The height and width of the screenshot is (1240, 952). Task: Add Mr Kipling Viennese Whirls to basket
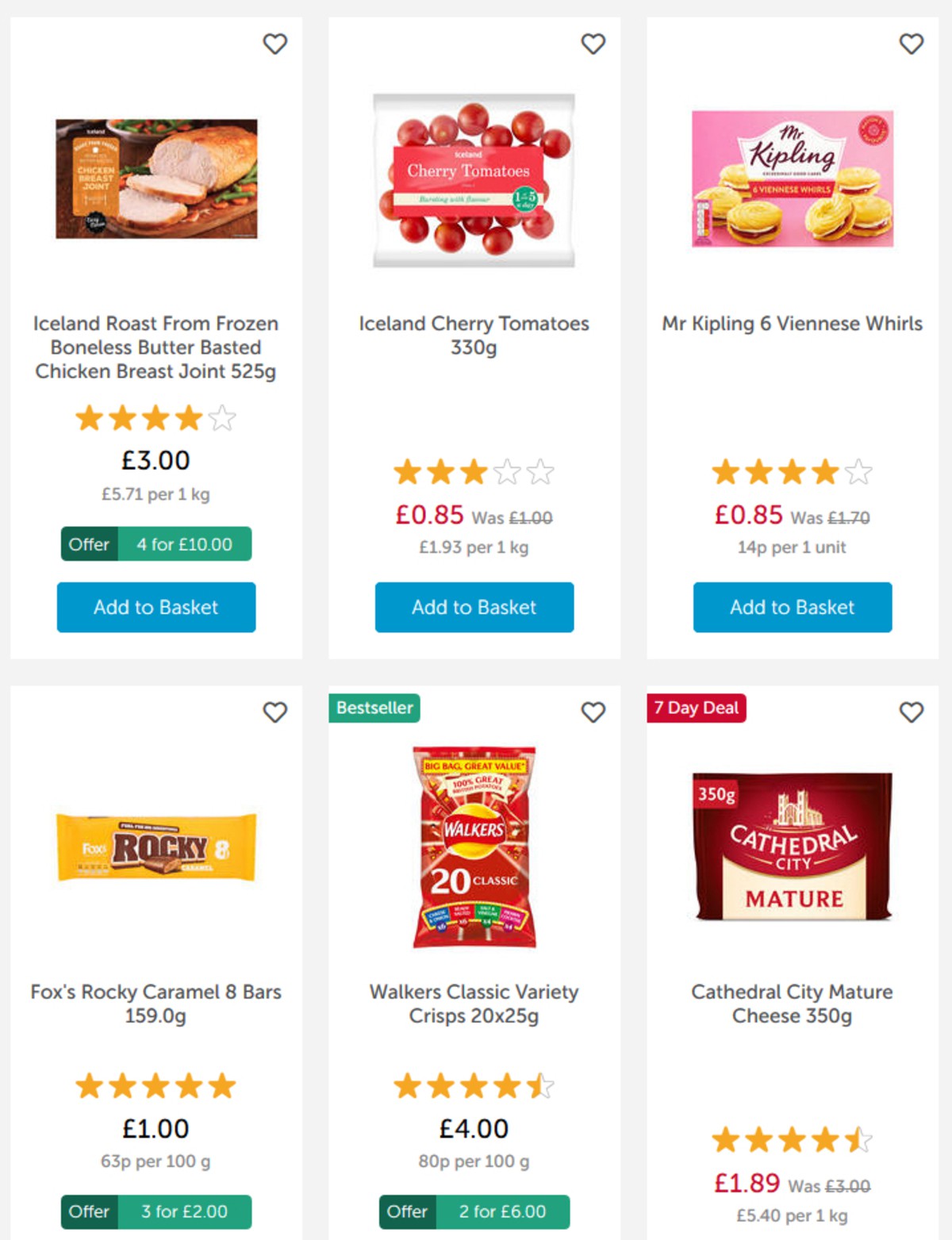click(791, 607)
